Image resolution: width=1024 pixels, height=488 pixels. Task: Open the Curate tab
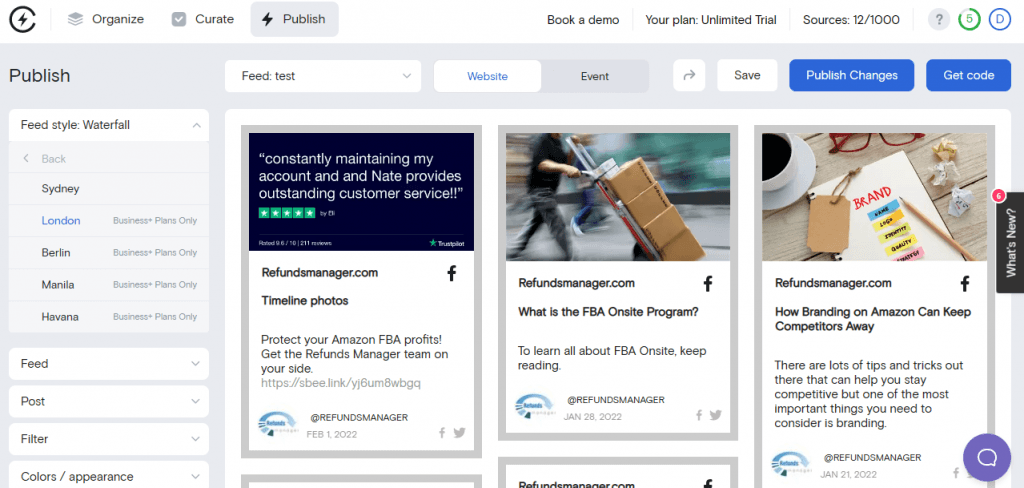pyautogui.click(x=202, y=20)
